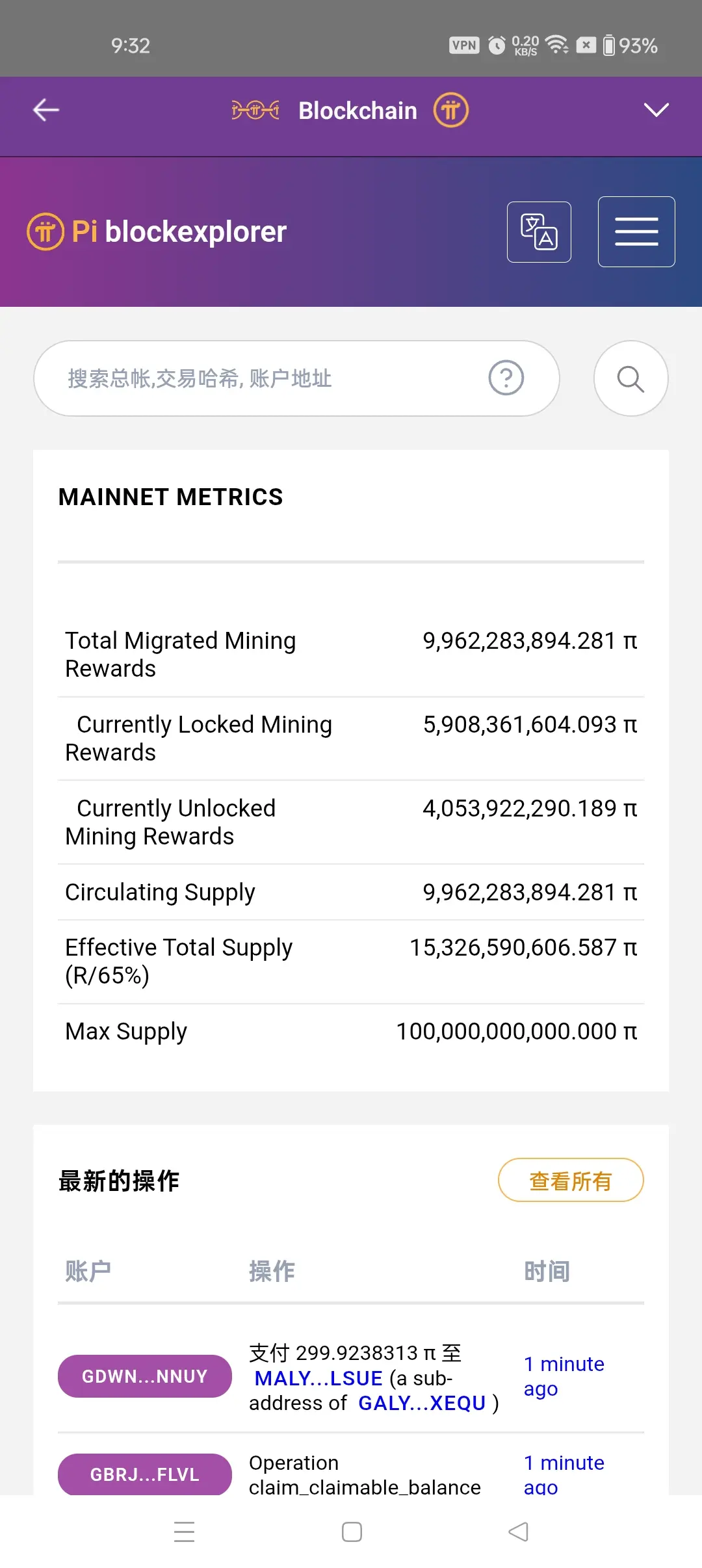The image size is (702, 1568).
Task: Follow the GALY...XEQU address link
Action: click(x=422, y=1404)
